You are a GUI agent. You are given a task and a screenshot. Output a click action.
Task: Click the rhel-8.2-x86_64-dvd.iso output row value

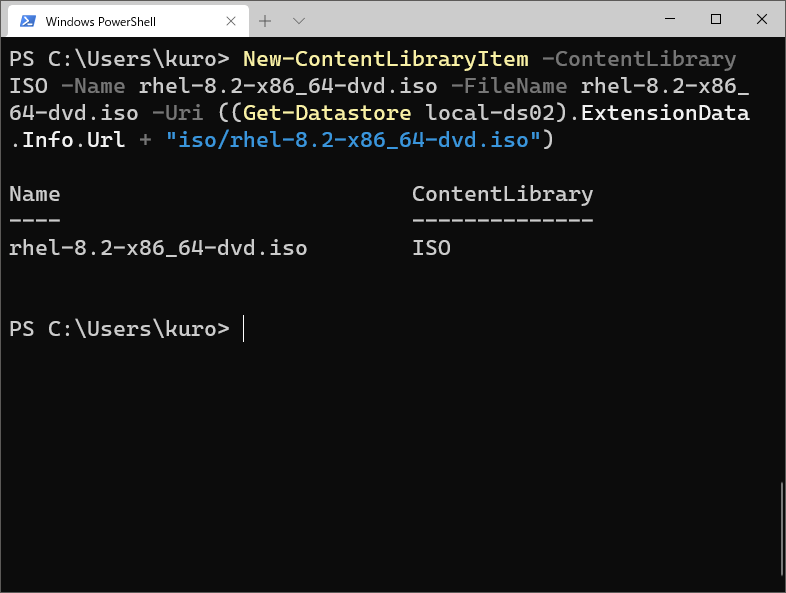158,248
